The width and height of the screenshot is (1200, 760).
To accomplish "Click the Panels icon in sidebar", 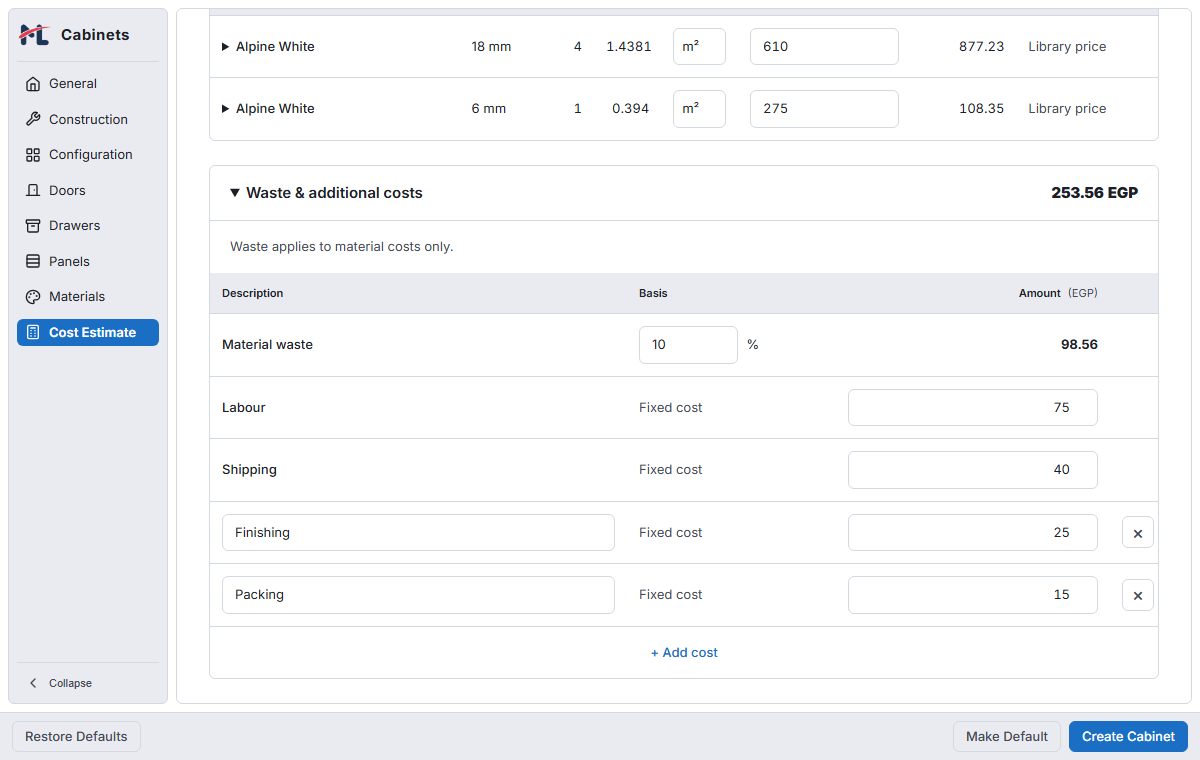I will (33, 261).
